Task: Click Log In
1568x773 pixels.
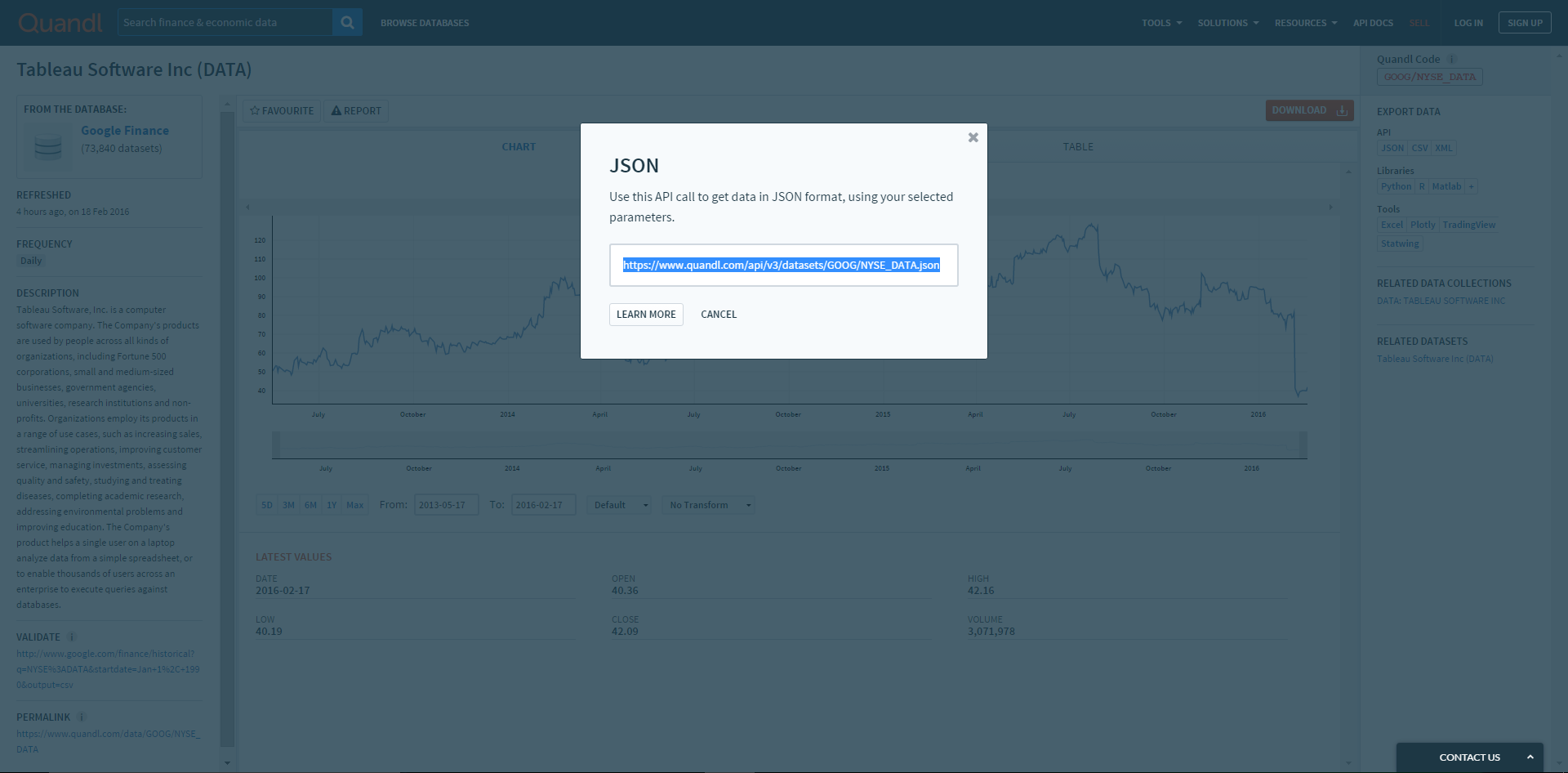Action: click(x=1468, y=23)
